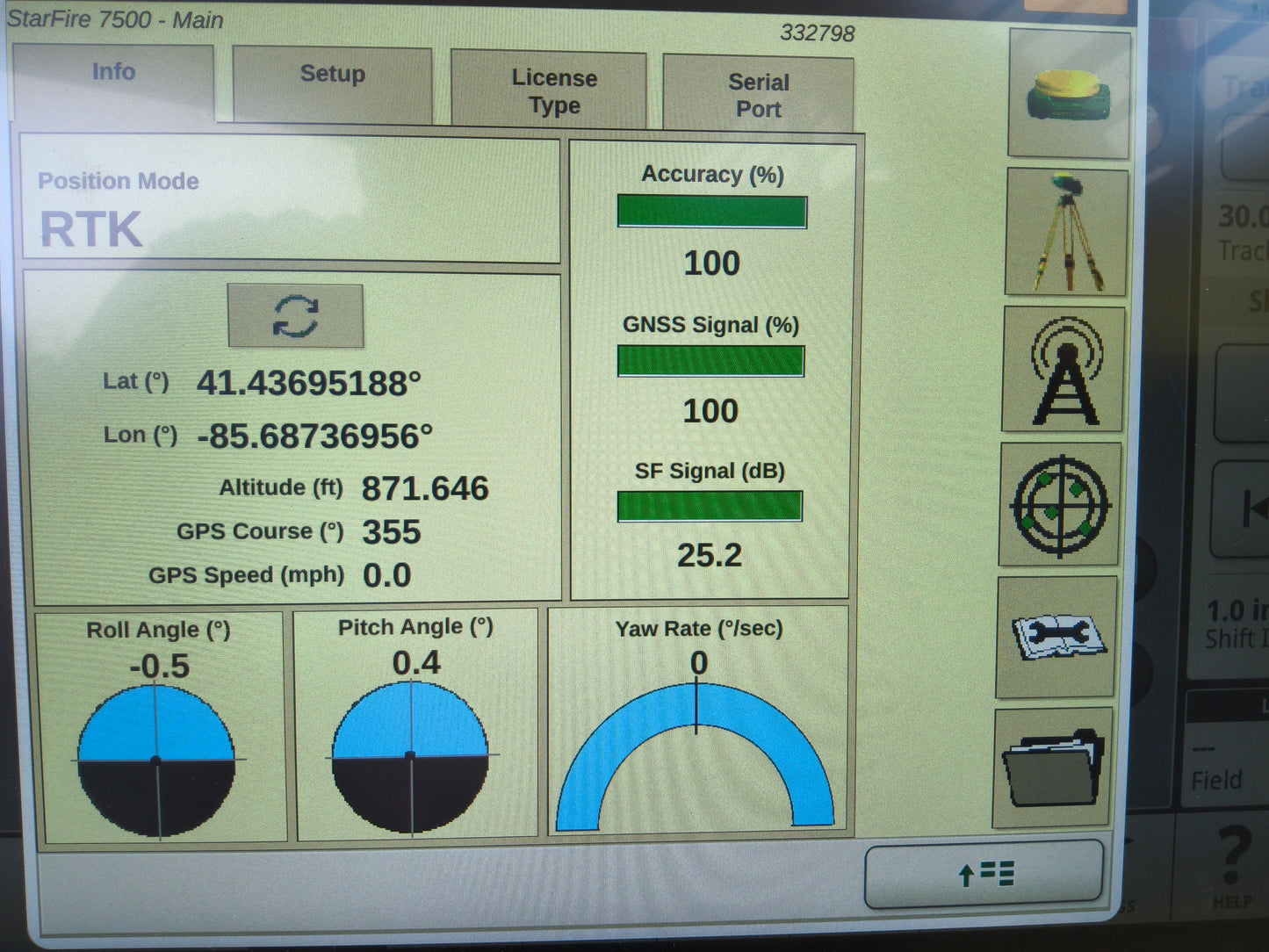Select the Accuracy (%) green bar
Image resolution: width=1269 pixels, height=952 pixels.
coord(712,212)
